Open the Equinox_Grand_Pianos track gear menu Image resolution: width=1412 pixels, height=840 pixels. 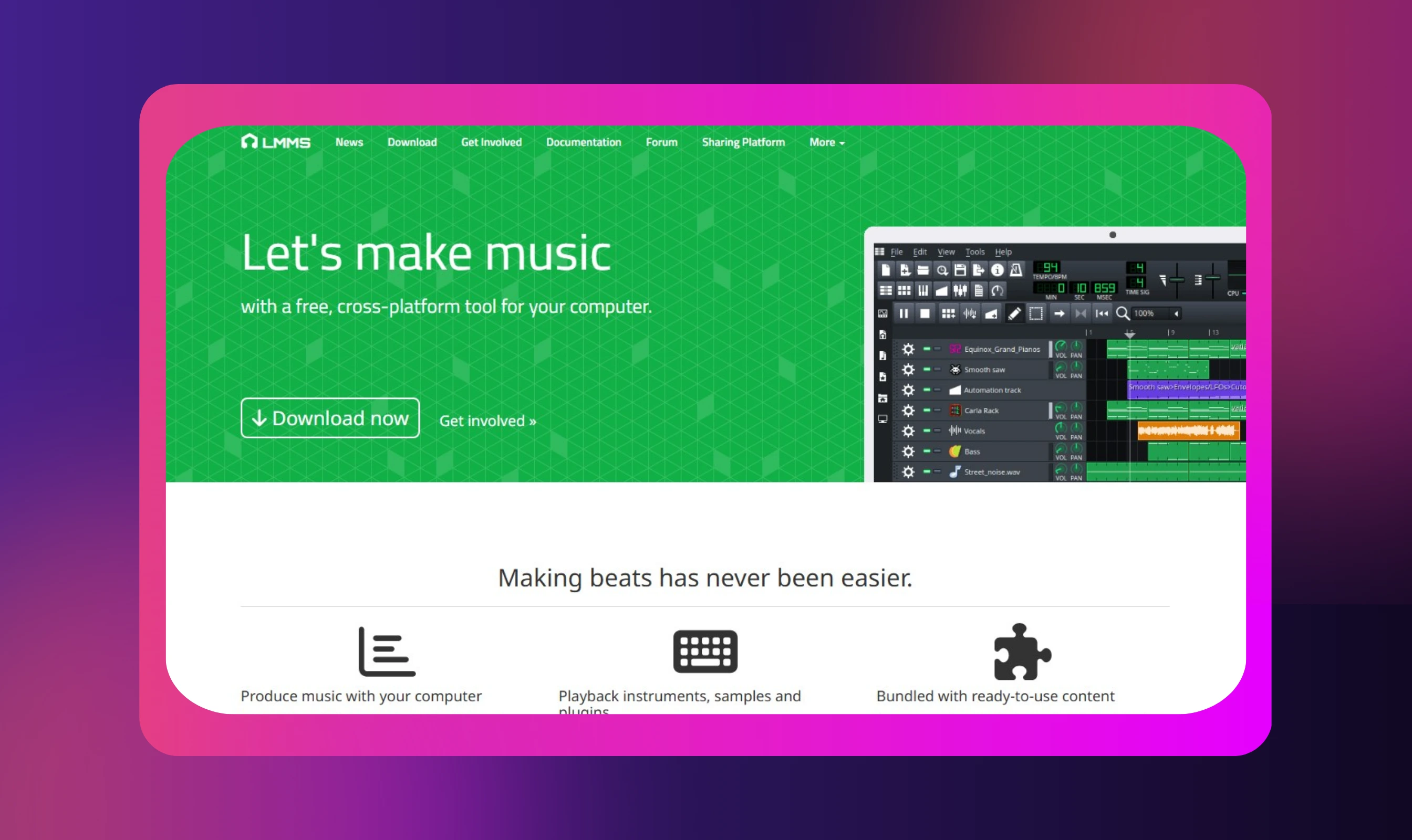908,349
